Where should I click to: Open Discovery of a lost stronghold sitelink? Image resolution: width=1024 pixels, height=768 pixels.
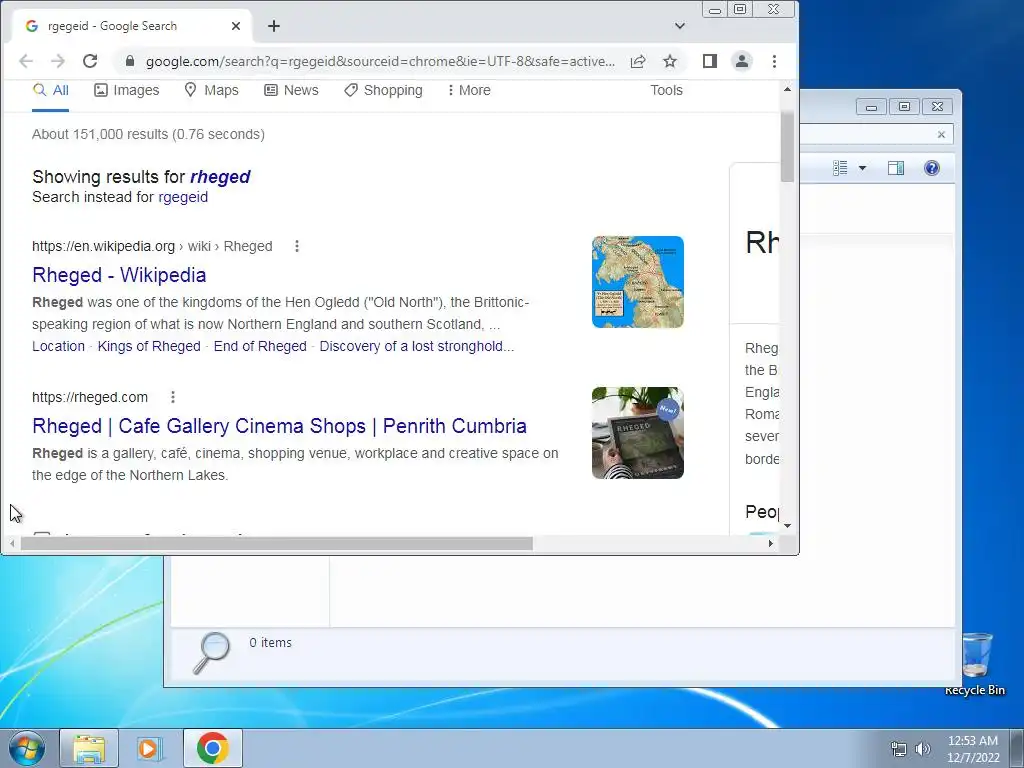click(x=417, y=346)
